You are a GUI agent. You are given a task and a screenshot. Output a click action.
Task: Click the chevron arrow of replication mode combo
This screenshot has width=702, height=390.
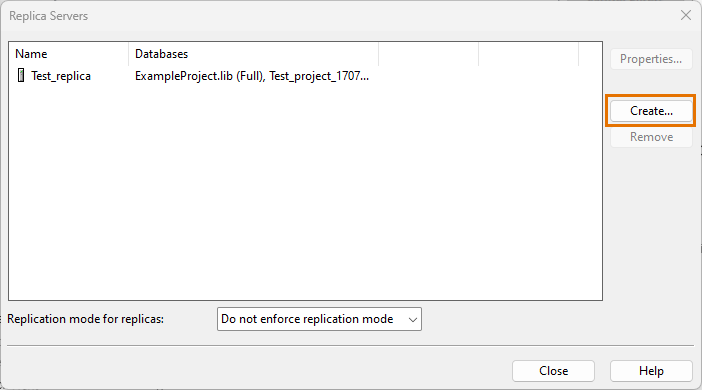[413, 319]
